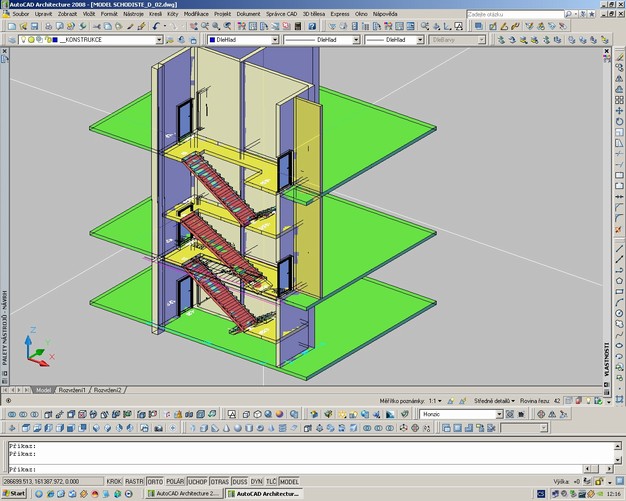Expand the KONSTRUKCE layer dropdown

pos(158,40)
